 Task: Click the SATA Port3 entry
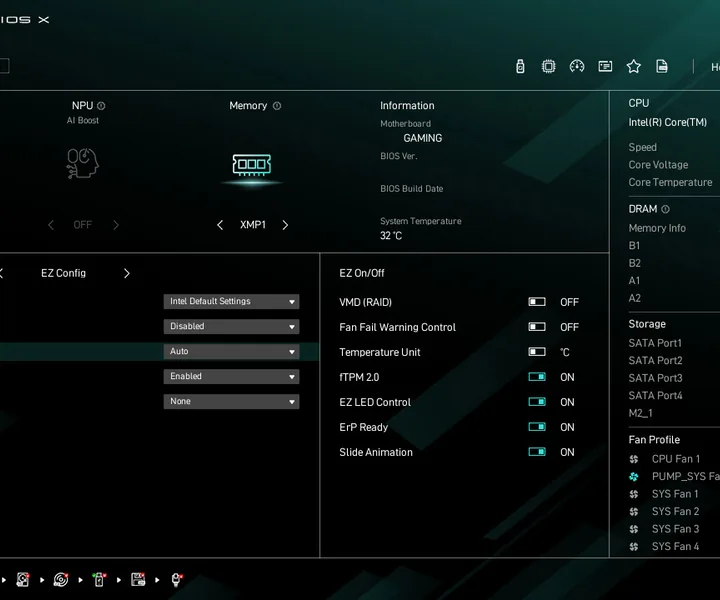(656, 378)
